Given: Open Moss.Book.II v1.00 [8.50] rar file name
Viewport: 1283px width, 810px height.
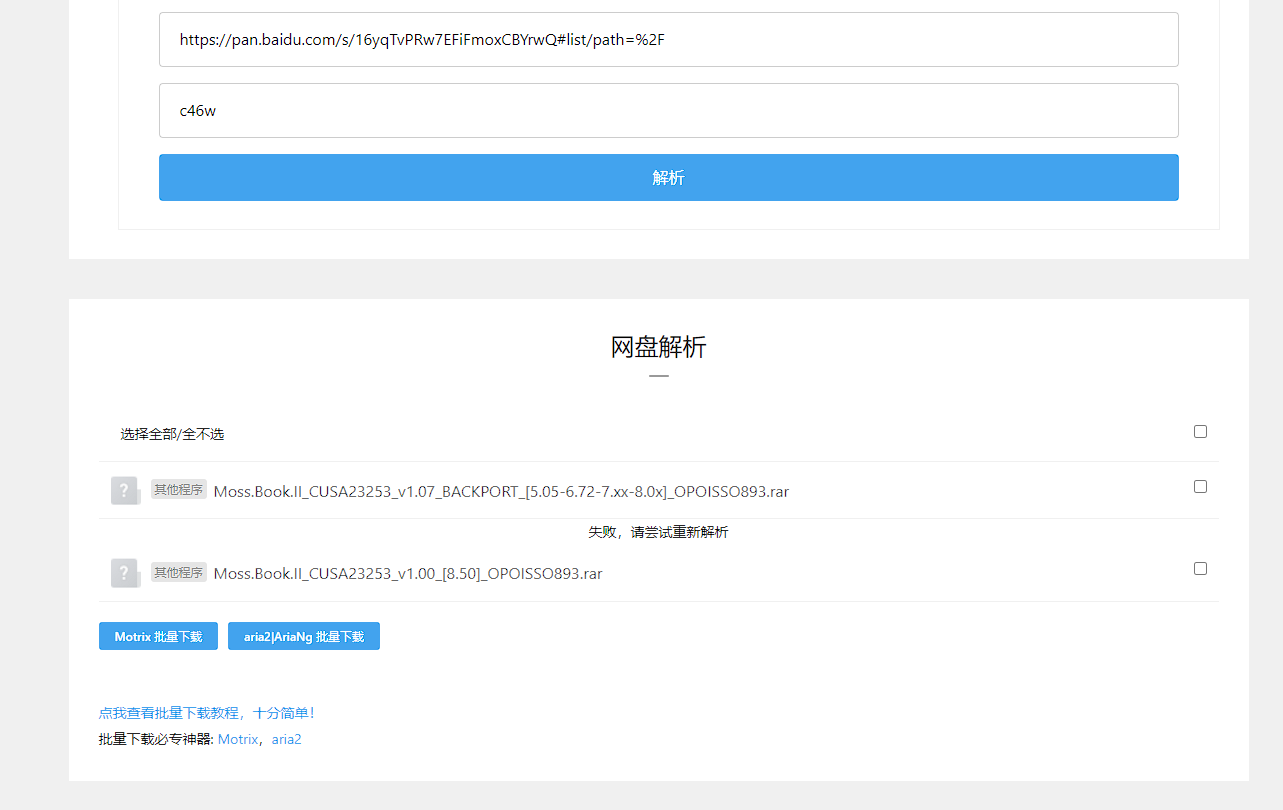Looking at the screenshot, I should [x=408, y=574].
